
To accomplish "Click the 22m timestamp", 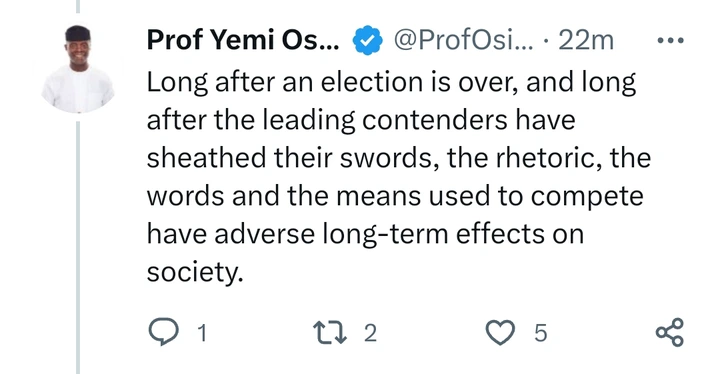I will tap(586, 40).
